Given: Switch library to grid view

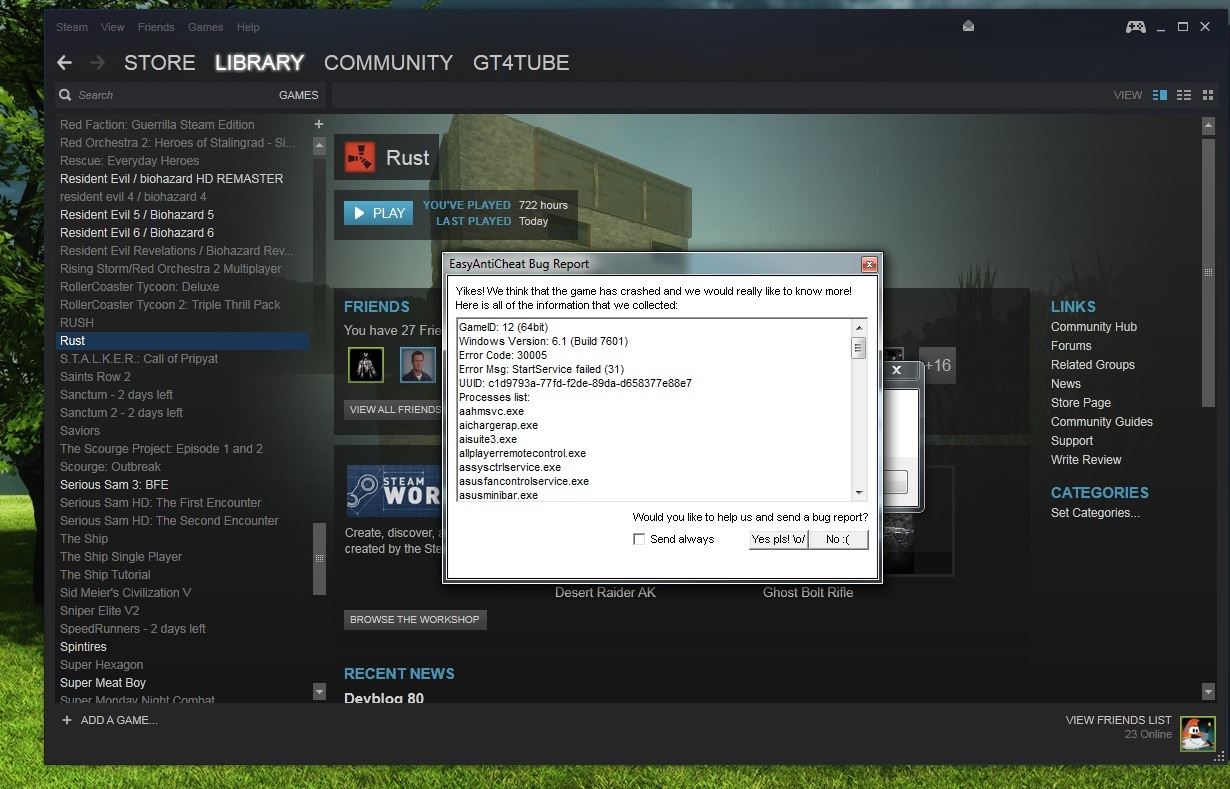Looking at the screenshot, I should [1208, 95].
